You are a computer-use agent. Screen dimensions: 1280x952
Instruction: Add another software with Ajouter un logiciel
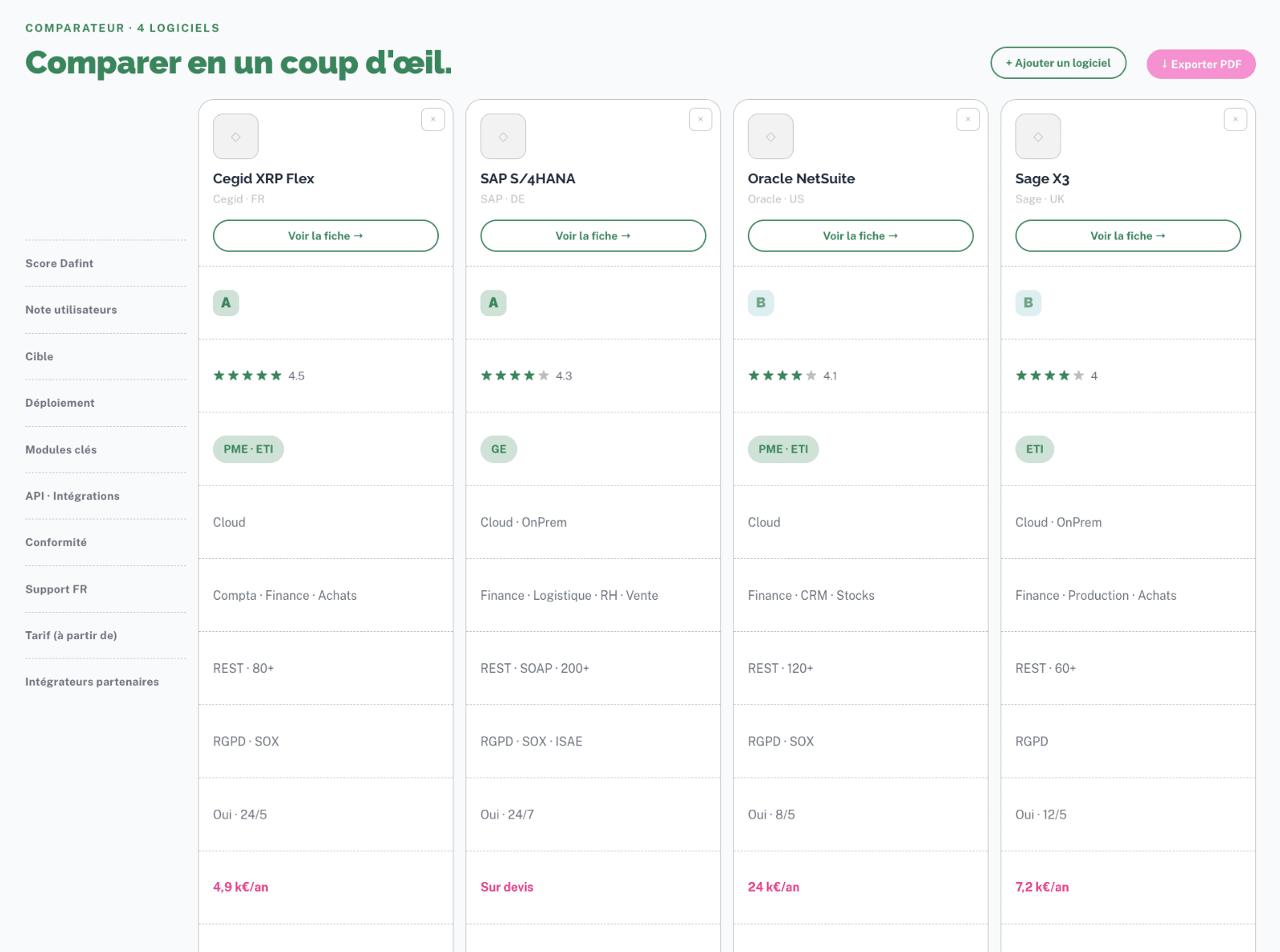(1058, 63)
